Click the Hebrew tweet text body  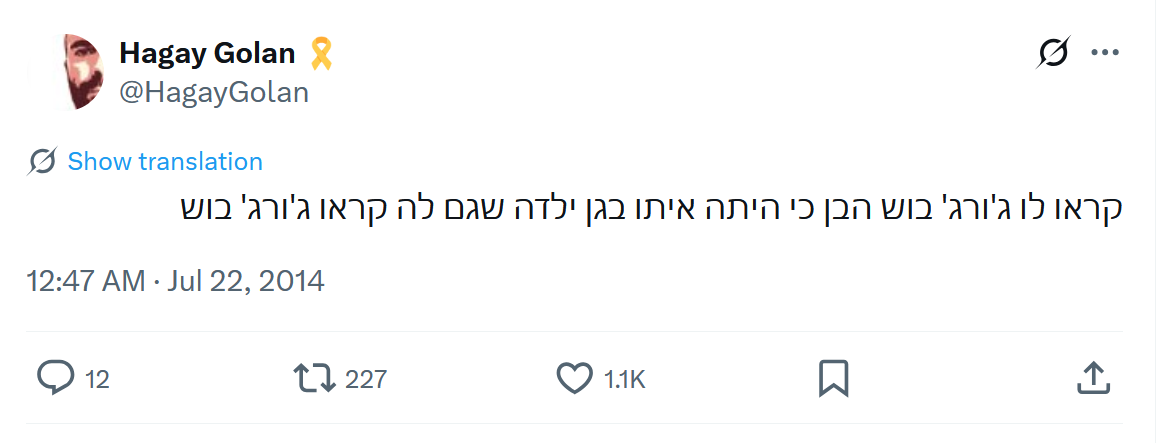(x=650, y=209)
